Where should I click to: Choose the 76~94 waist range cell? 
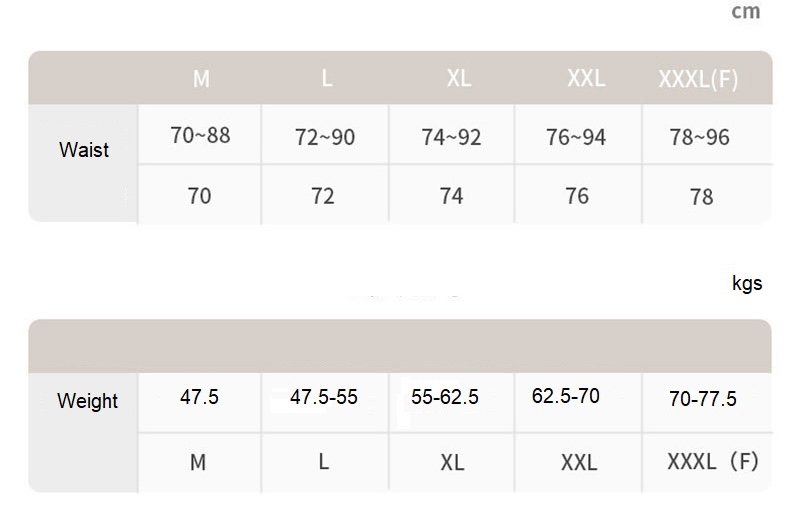(576, 137)
